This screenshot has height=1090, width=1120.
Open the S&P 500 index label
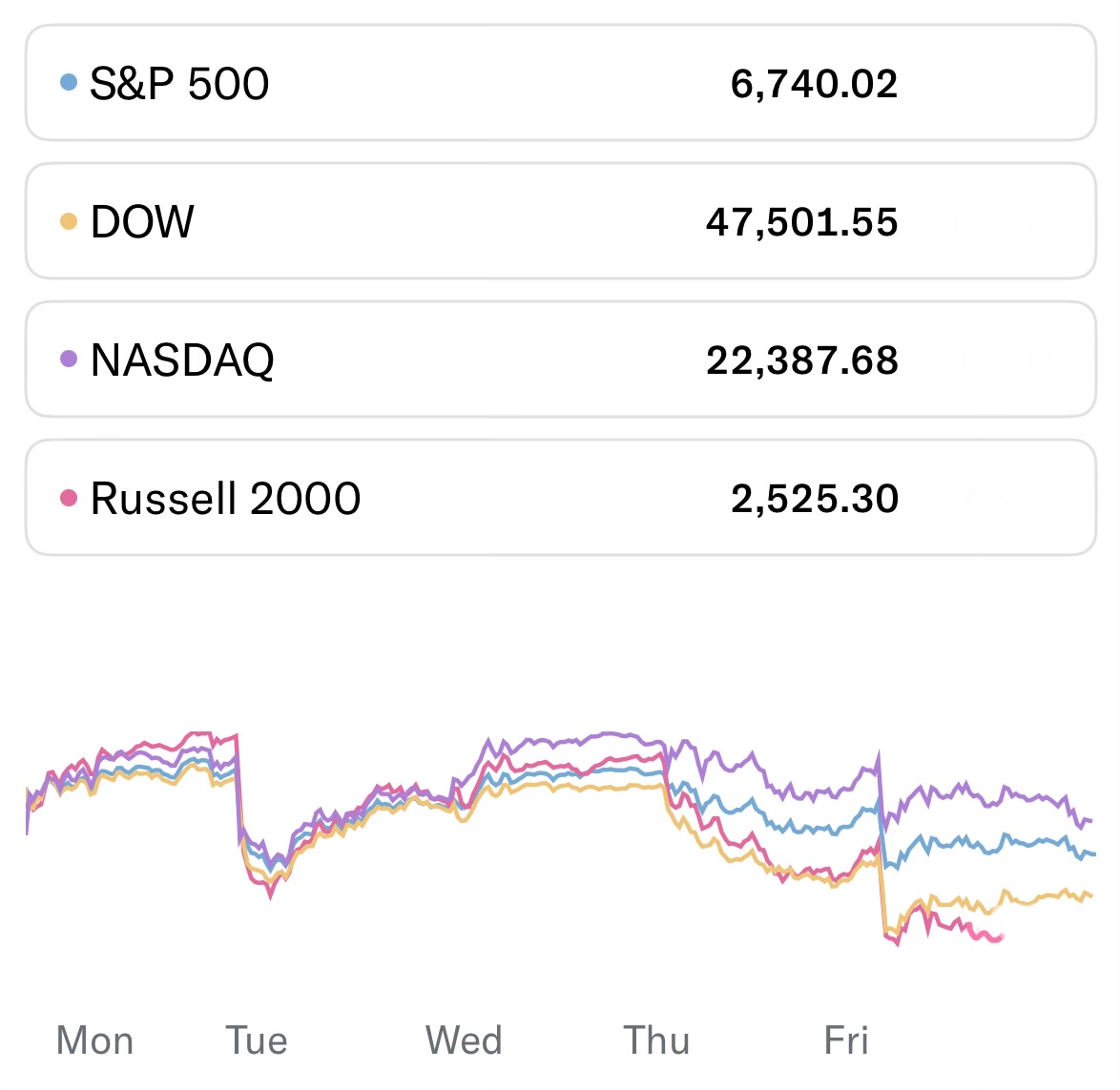coord(179,84)
